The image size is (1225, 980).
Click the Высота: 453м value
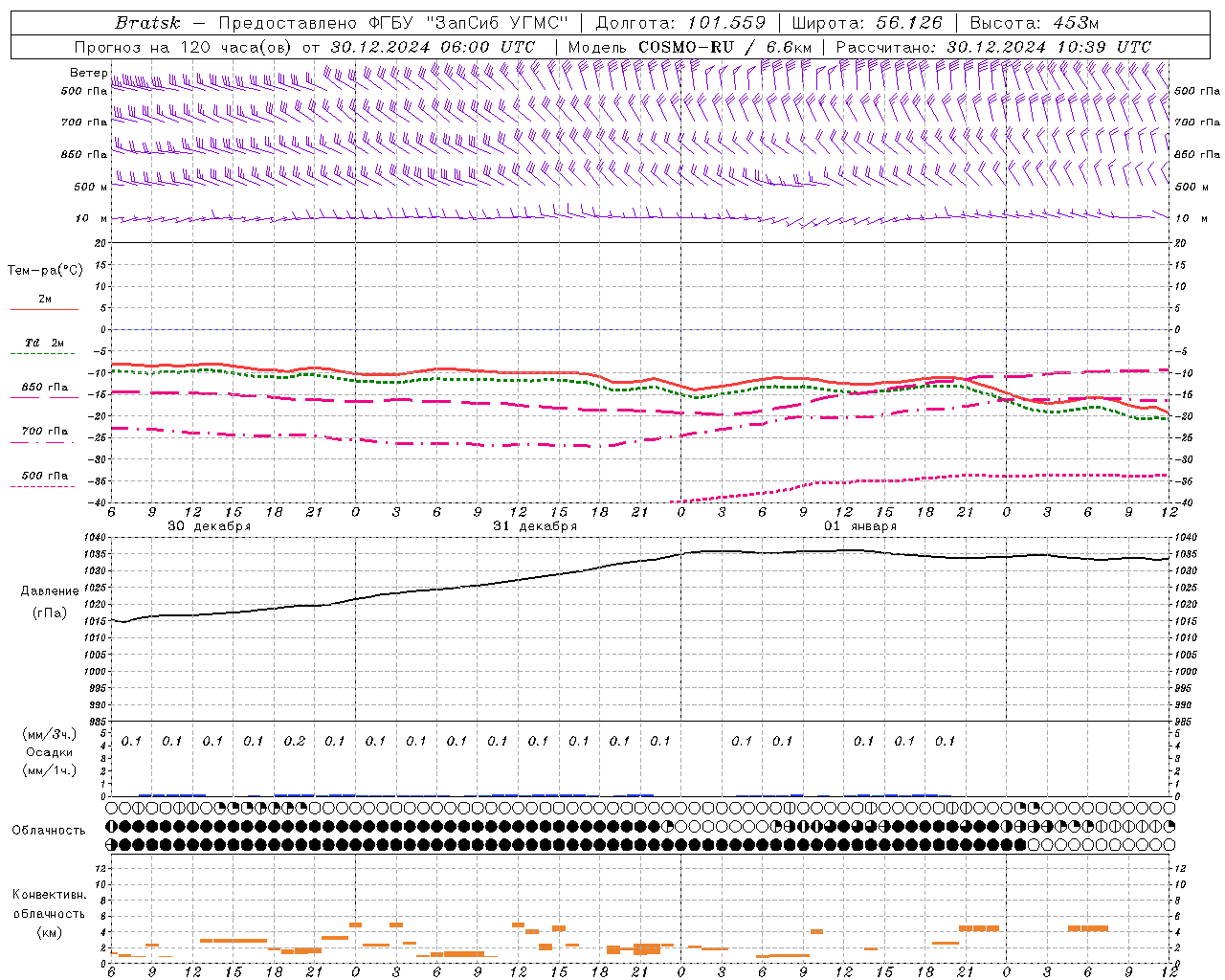point(1035,23)
